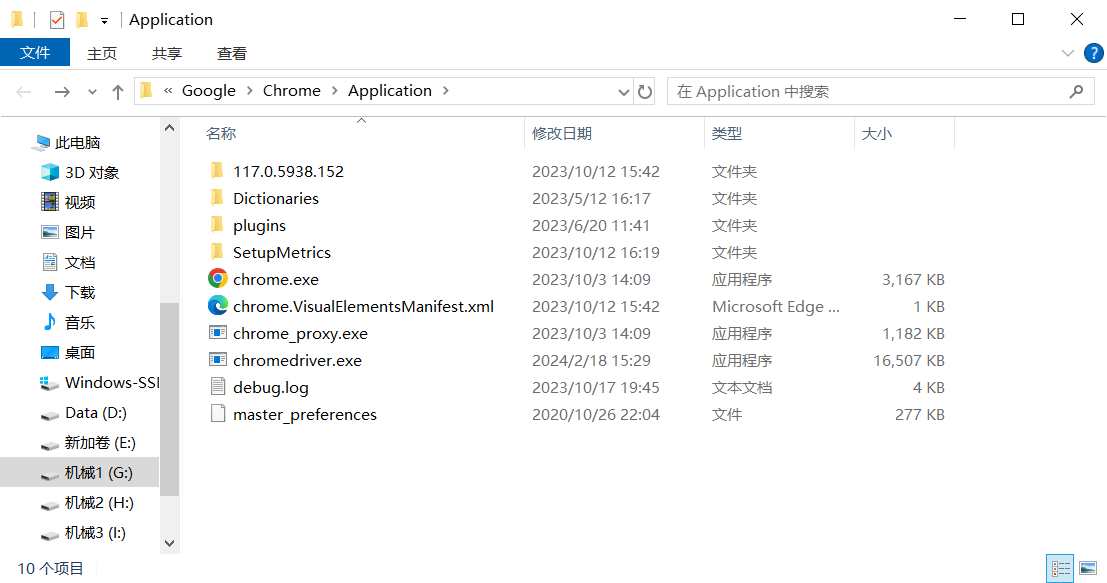
Task: Expand the ribbon with the chevron
Action: point(1067,53)
